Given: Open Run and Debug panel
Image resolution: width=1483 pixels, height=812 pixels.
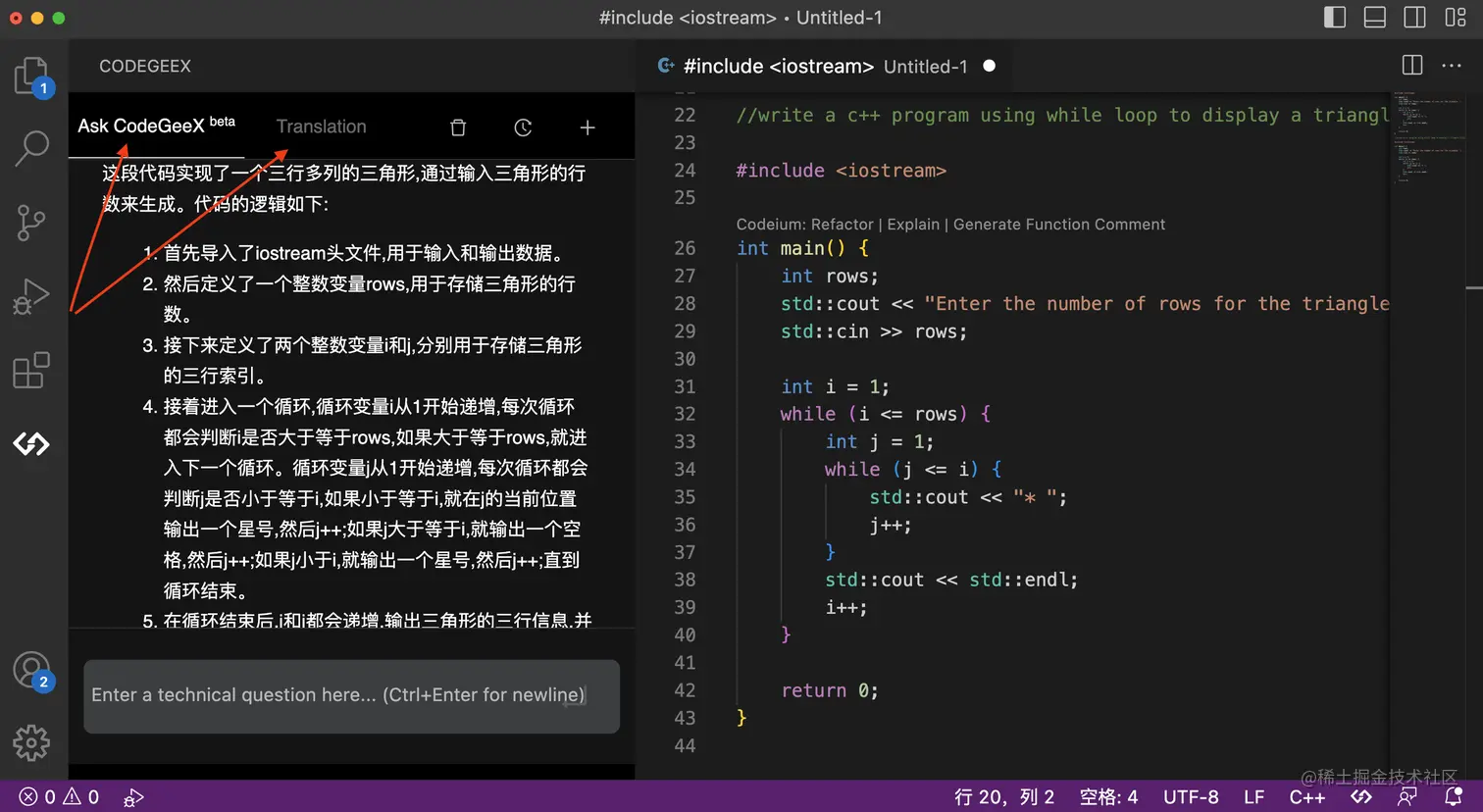Looking at the screenshot, I should [32, 296].
